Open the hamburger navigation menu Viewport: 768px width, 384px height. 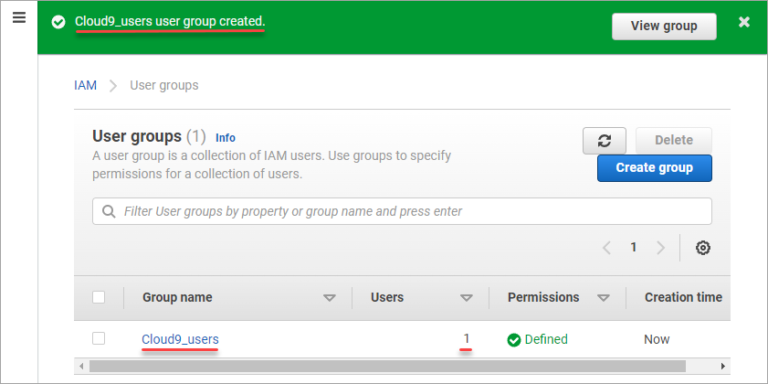19,18
